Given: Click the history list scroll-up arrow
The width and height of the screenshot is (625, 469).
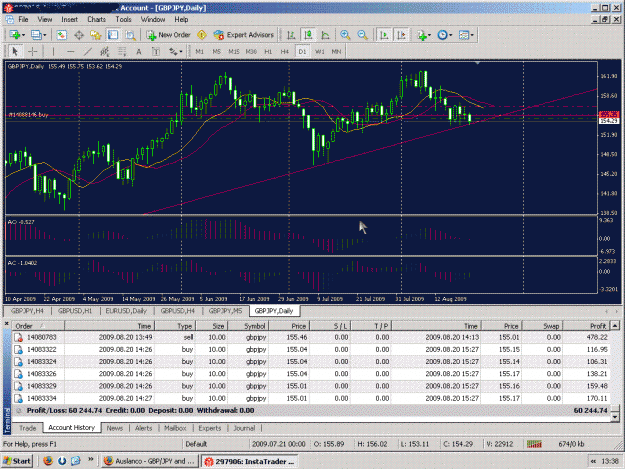Looking at the screenshot, I should [x=615, y=326].
